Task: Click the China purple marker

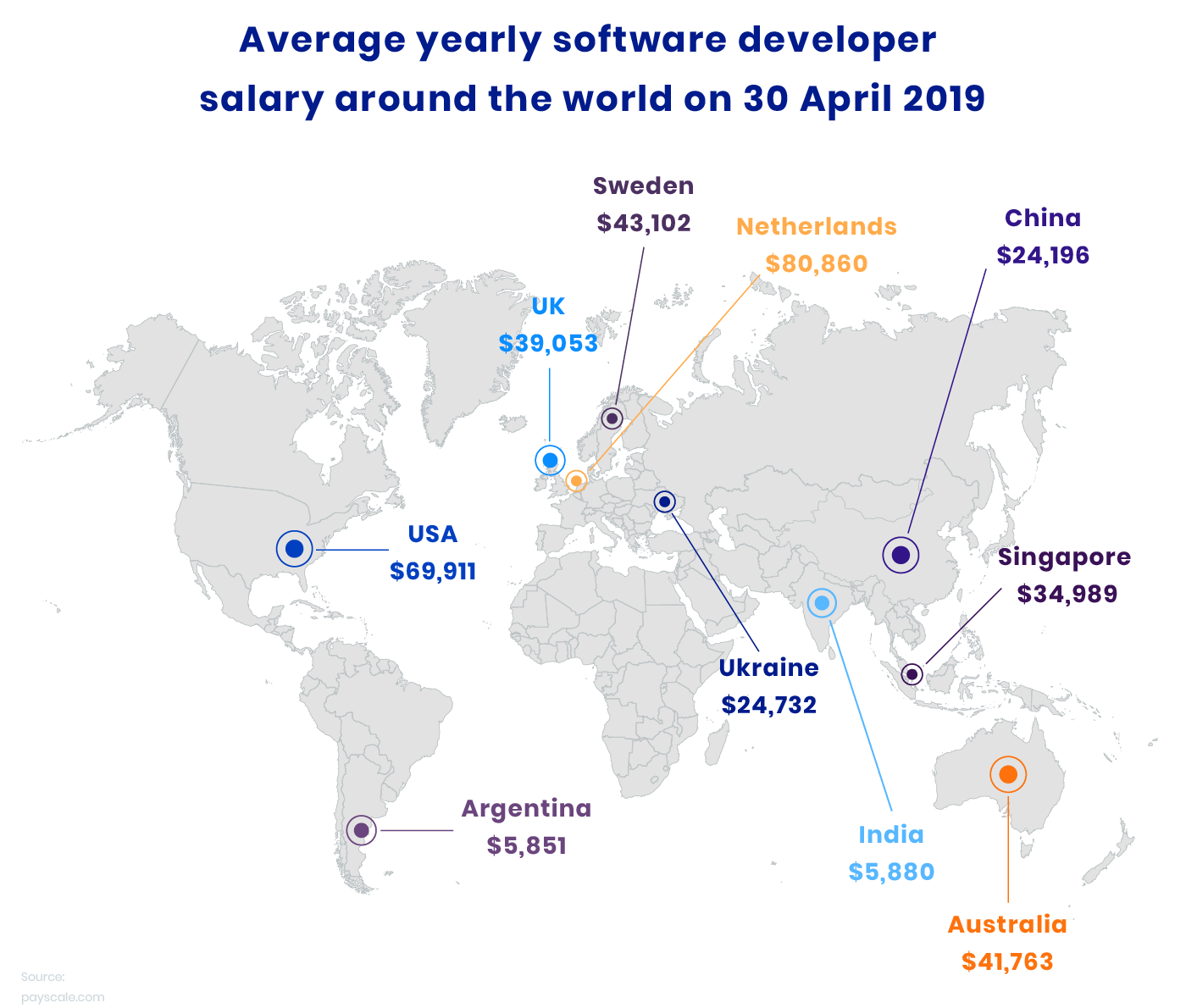Action: click(901, 554)
